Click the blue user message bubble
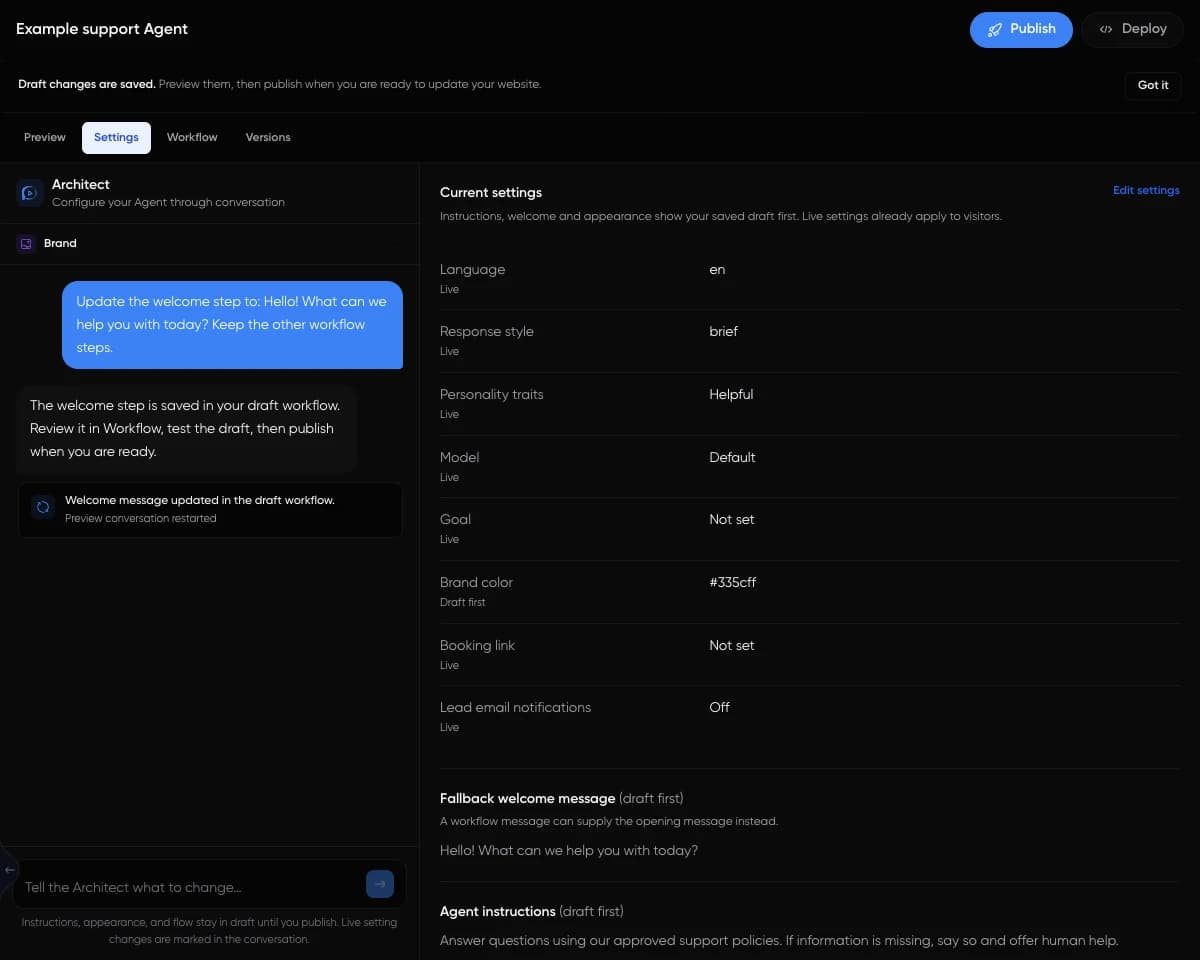1200x960 pixels. 233,325
